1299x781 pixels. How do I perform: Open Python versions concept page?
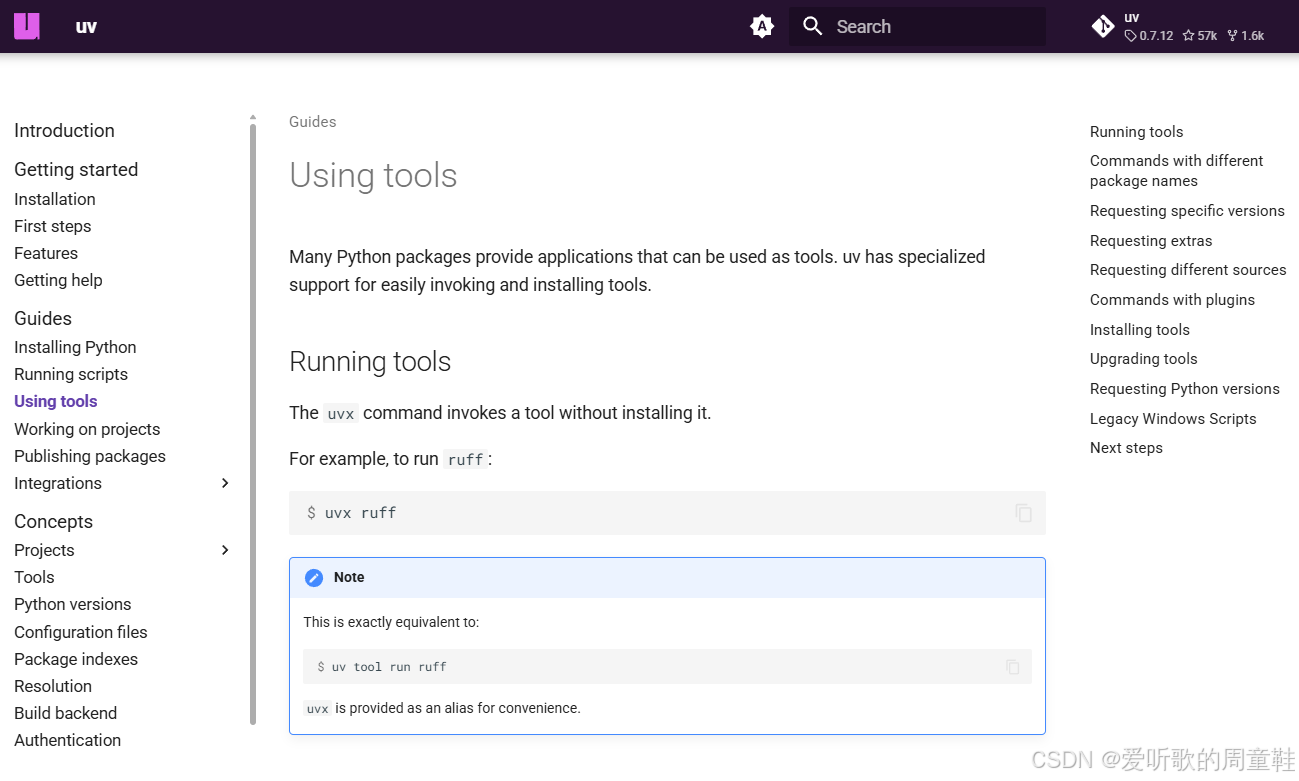click(x=73, y=605)
